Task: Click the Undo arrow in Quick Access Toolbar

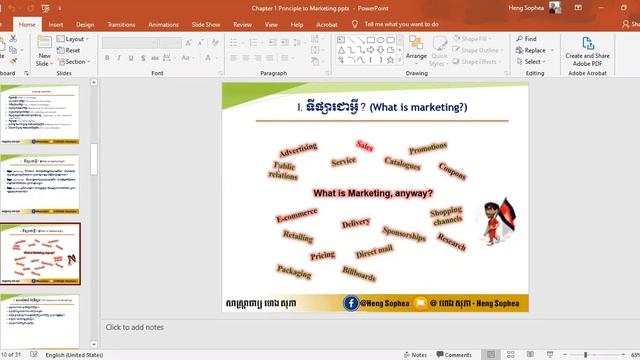Action: pyautogui.click(x=12, y=8)
